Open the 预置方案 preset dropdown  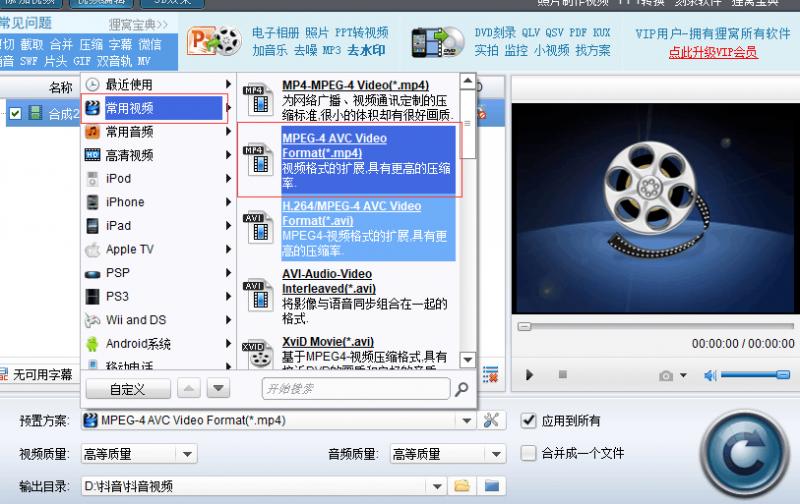(466, 421)
